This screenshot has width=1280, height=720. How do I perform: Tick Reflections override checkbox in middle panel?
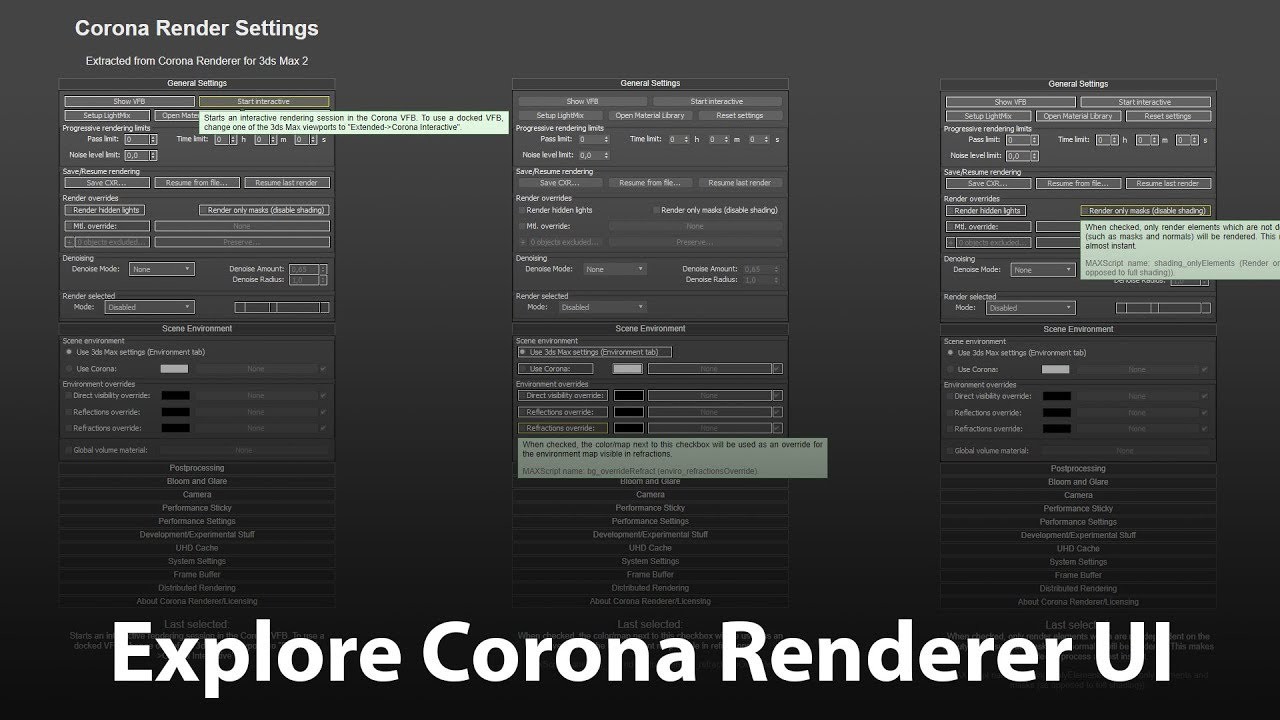click(523, 412)
